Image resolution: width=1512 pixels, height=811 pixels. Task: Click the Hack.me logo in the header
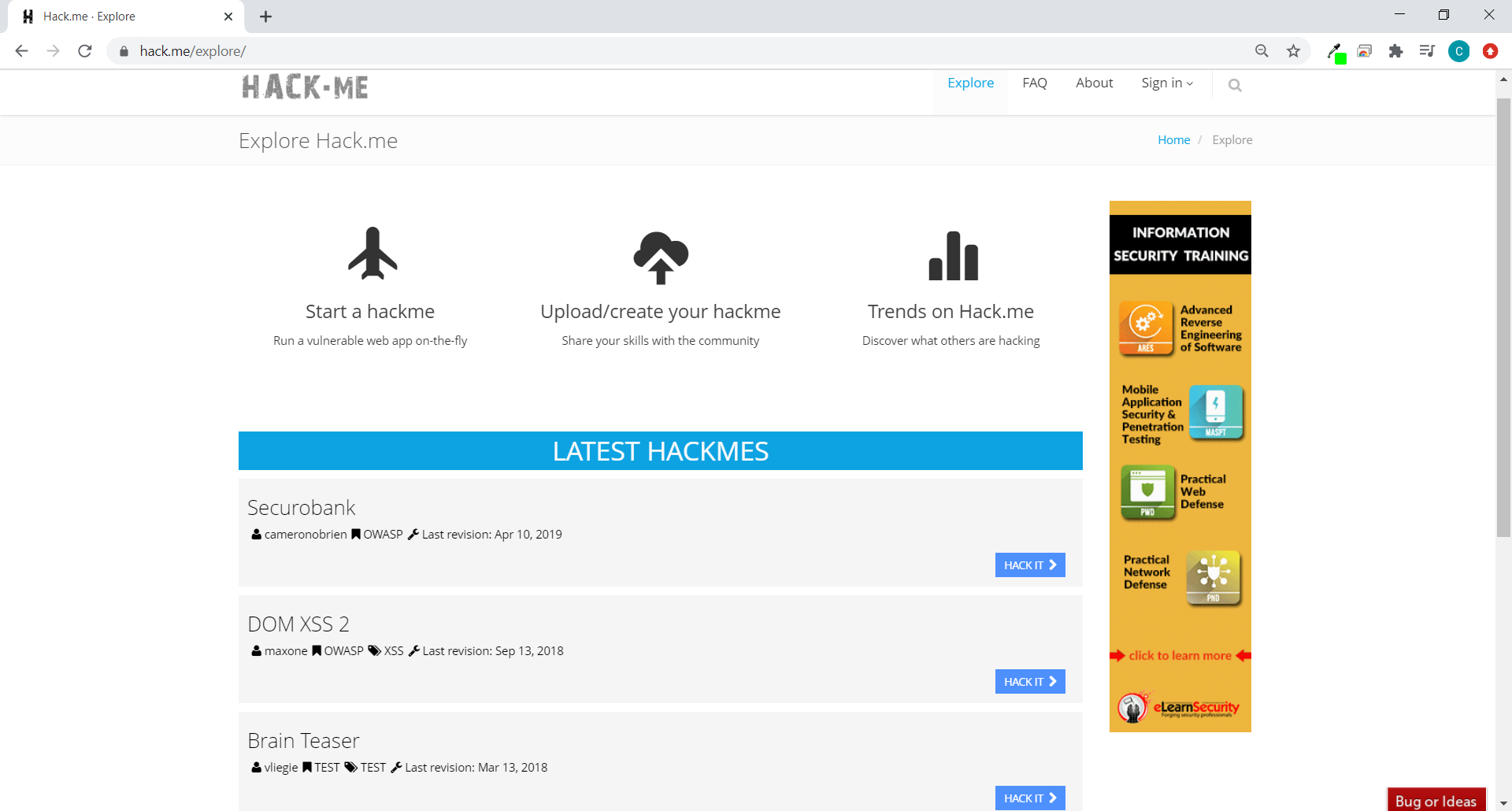click(305, 87)
